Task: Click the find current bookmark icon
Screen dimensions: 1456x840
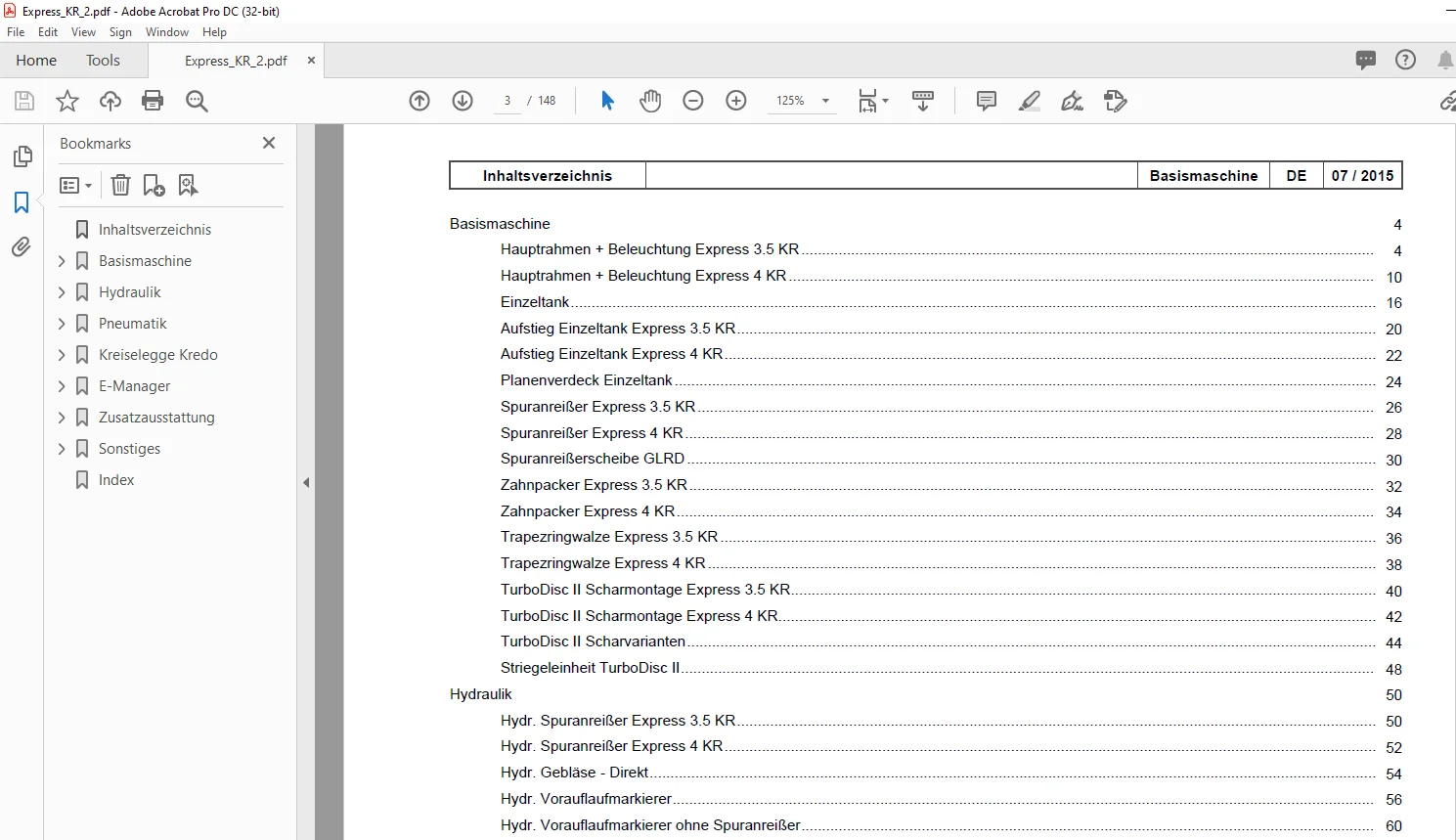Action: pos(188,185)
